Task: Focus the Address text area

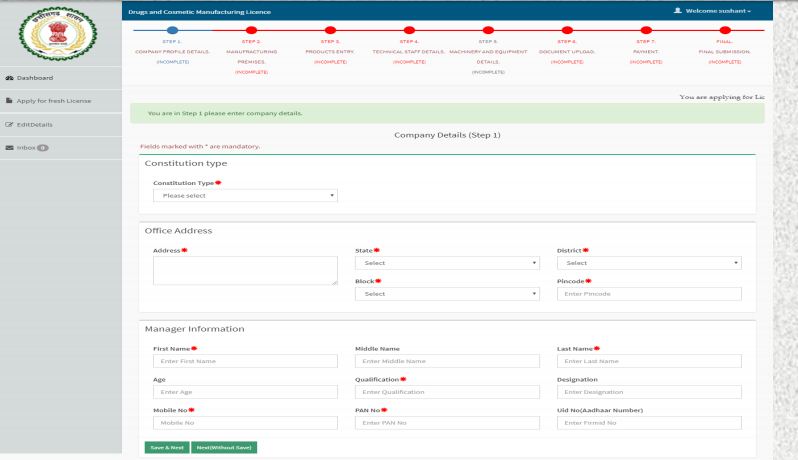Action: click(x=245, y=270)
